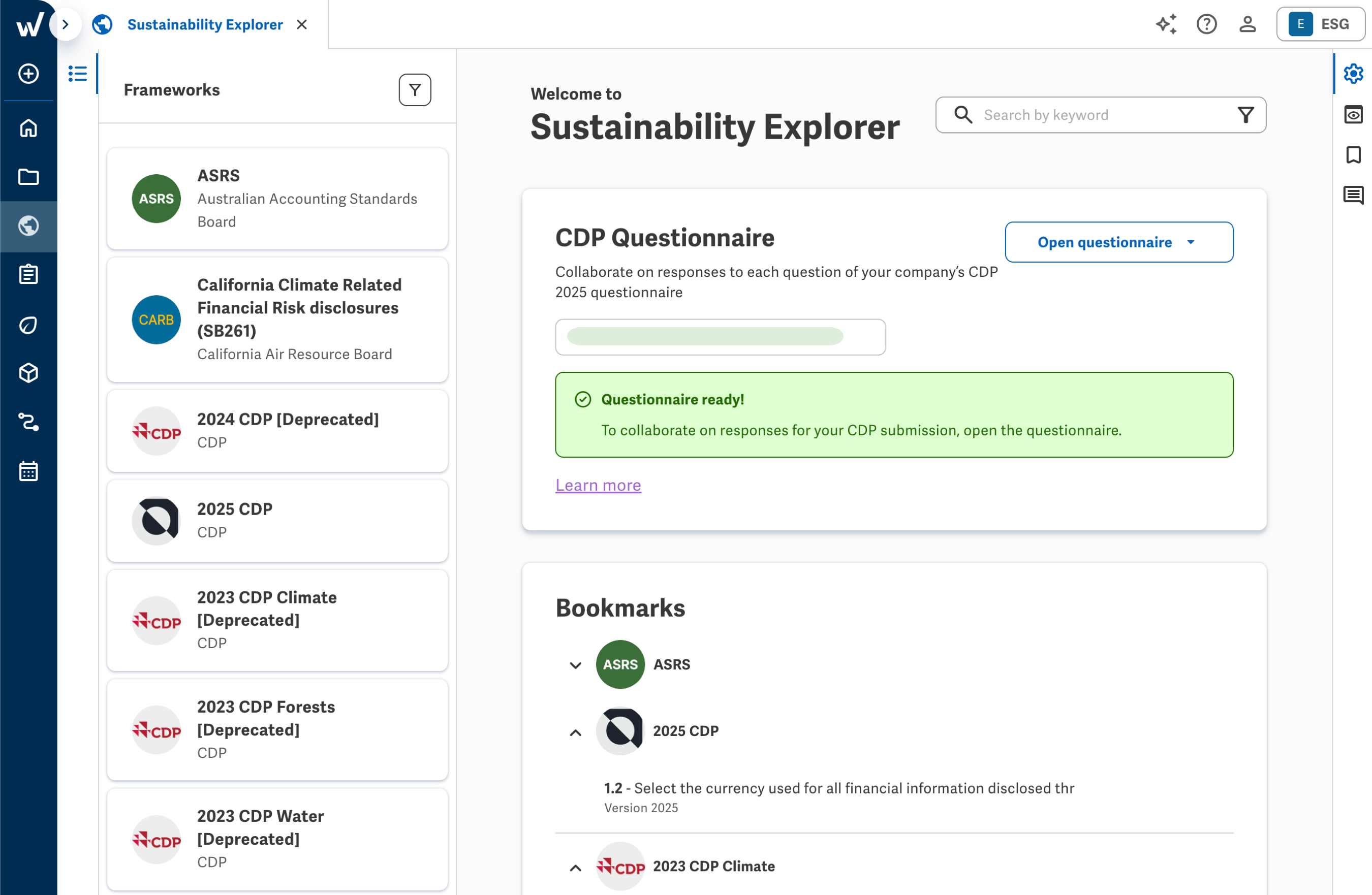Click the Questionnaire ready check icon

[x=583, y=399]
